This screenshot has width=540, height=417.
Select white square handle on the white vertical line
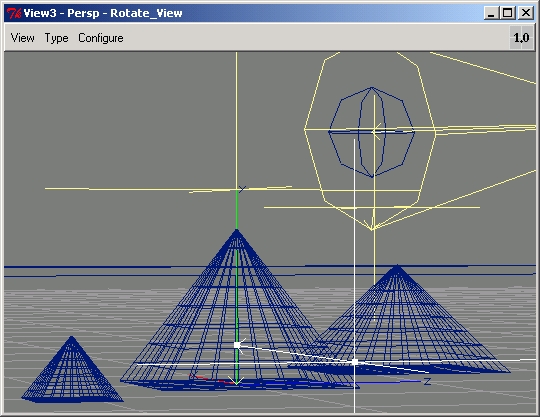coord(355,362)
